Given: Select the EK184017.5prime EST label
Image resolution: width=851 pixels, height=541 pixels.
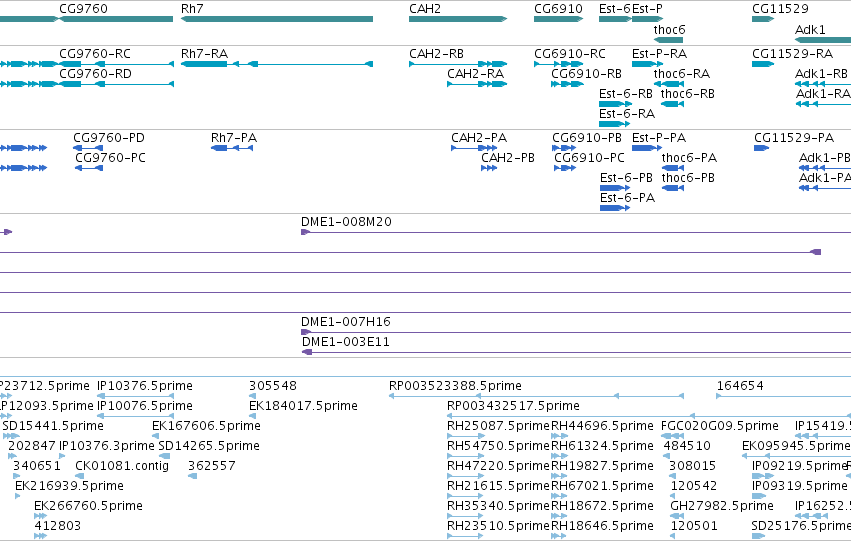Looking at the screenshot, I should click(x=303, y=406).
